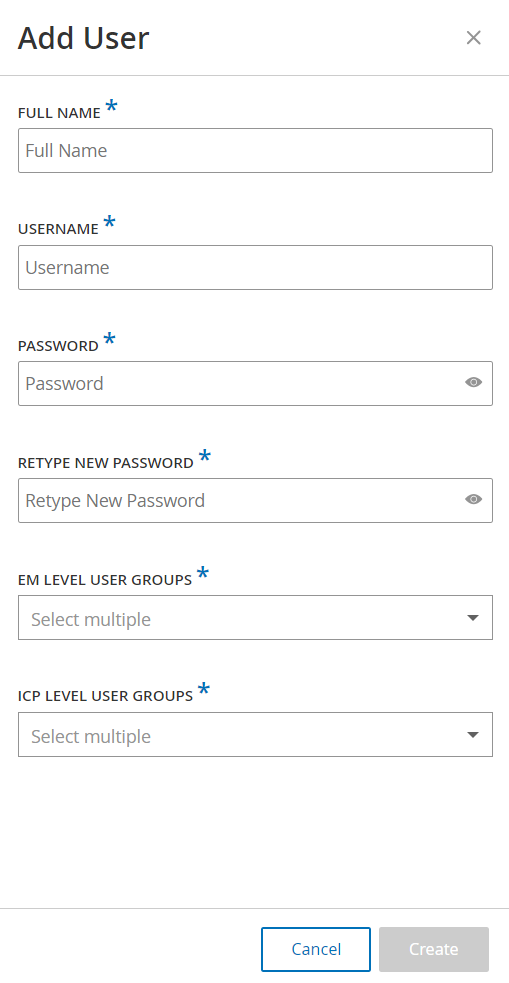The height and width of the screenshot is (983, 509).
Task: Click the EM Level User Groups dropdown arrow
Action: pos(473,618)
